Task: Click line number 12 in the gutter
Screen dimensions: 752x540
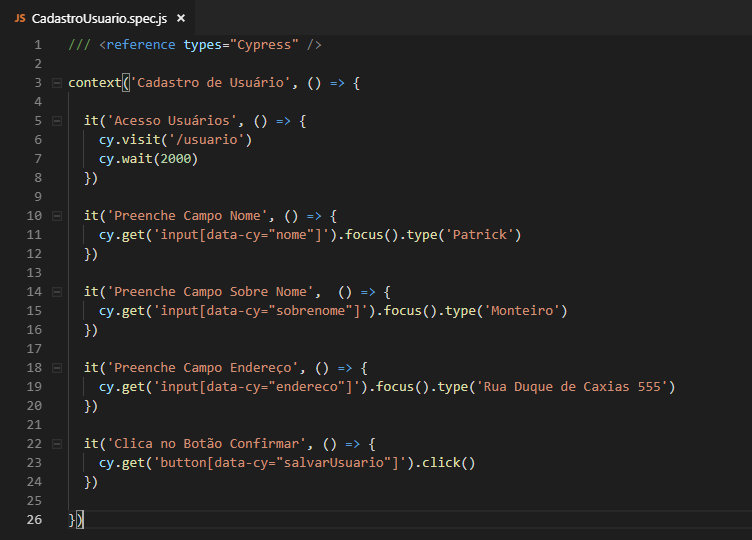Action: pos(34,273)
